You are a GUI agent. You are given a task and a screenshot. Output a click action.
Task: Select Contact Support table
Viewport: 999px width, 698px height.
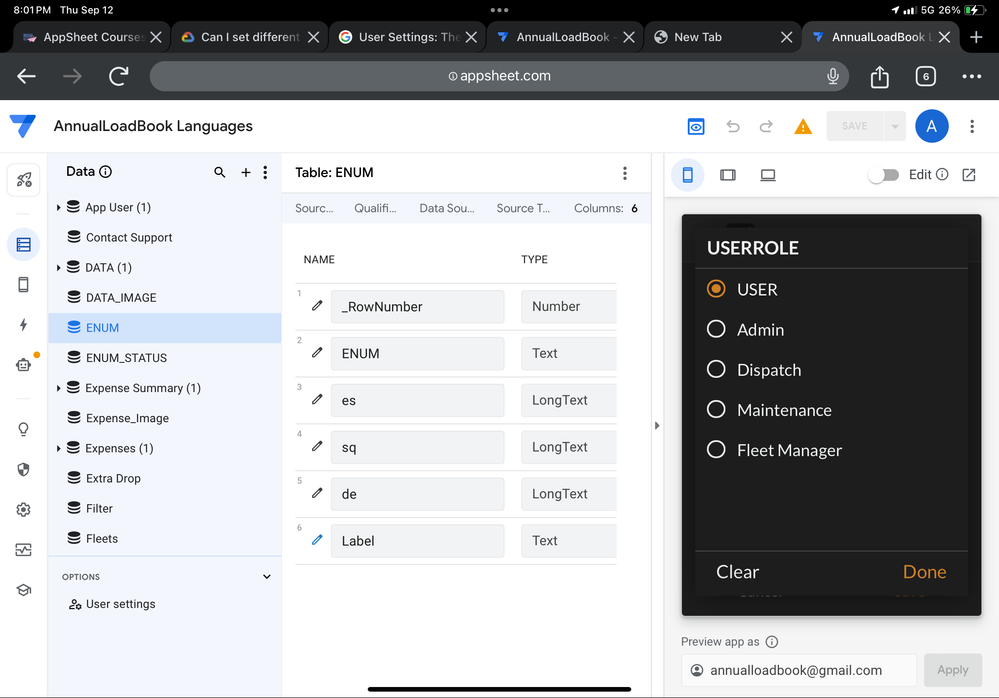pyautogui.click(x=165, y=238)
